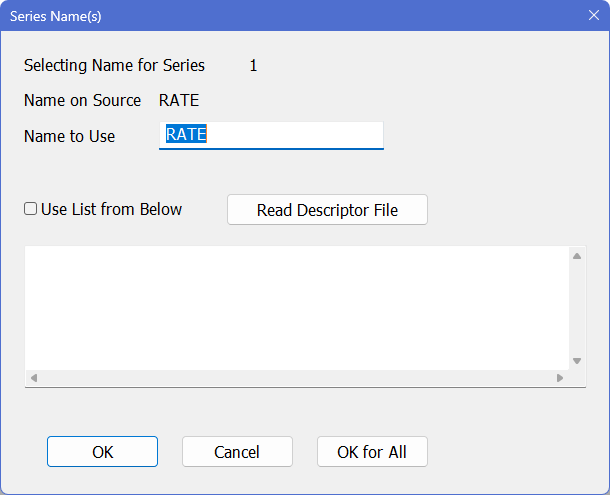The width and height of the screenshot is (610, 495).
Task: Click the list box scroll right arrow
Action: [560, 378]
